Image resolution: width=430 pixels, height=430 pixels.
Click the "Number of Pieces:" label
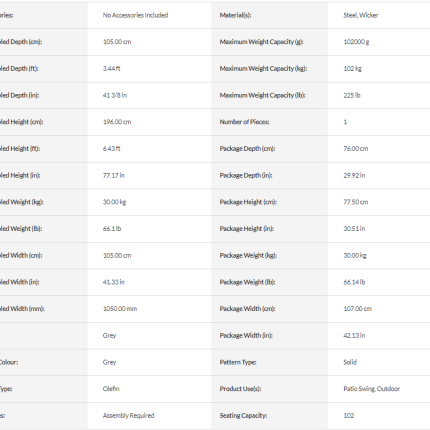click(x=244, y=122)
